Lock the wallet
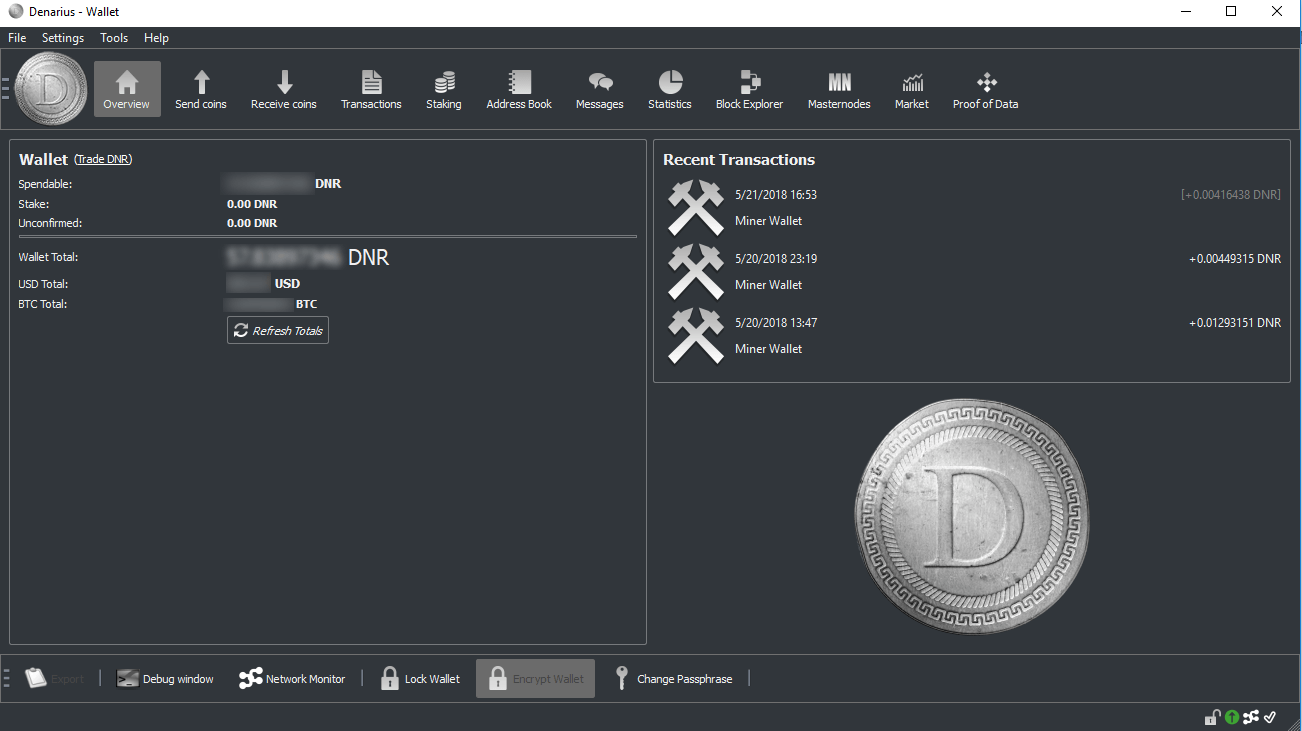The image size is (1302, 731). 419,678
